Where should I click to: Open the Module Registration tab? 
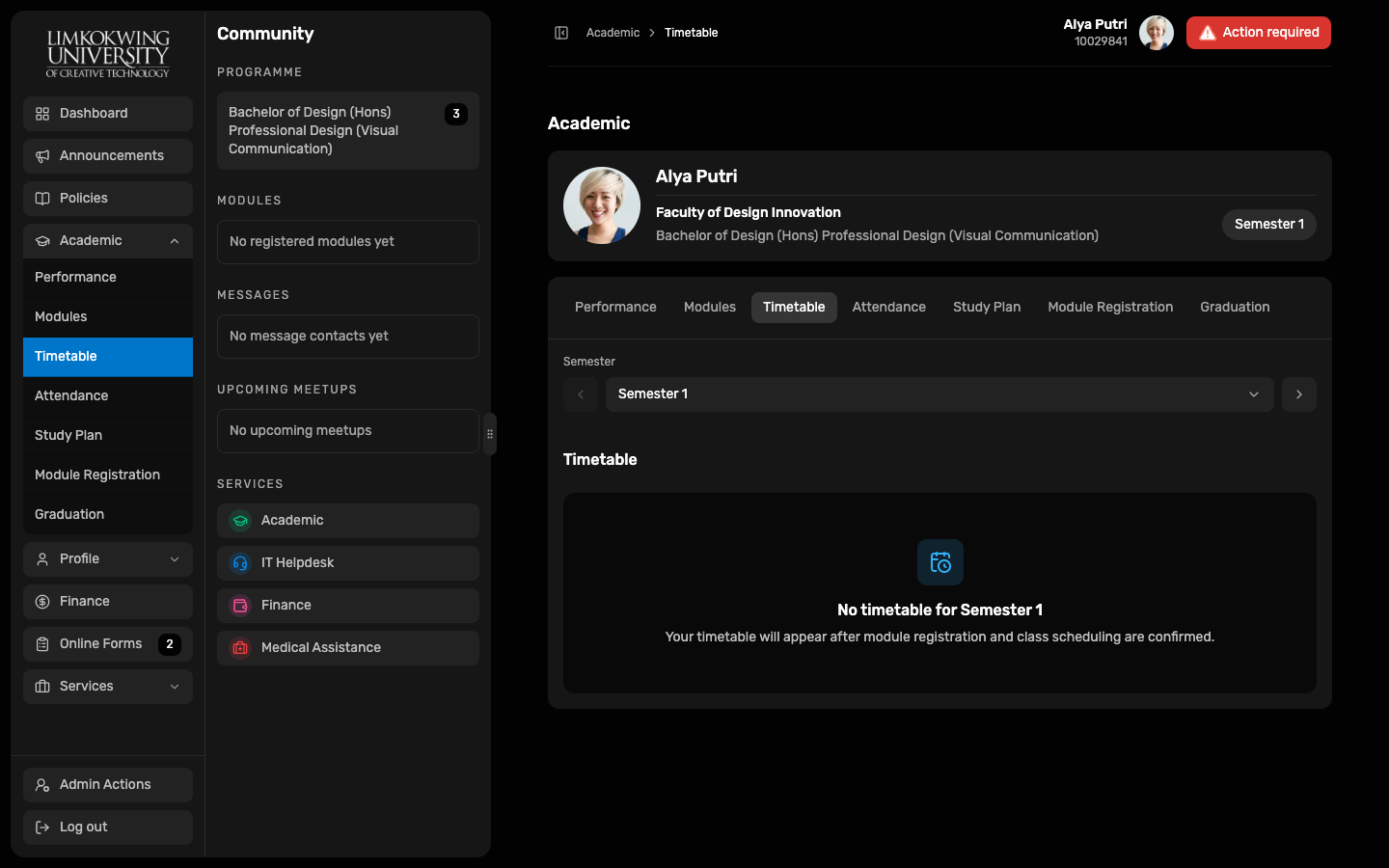click(1110, 308)
